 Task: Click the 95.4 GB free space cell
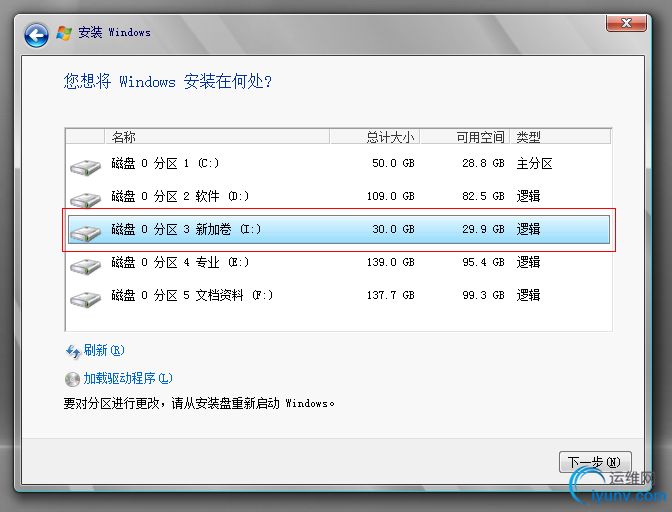pos(483,262)
